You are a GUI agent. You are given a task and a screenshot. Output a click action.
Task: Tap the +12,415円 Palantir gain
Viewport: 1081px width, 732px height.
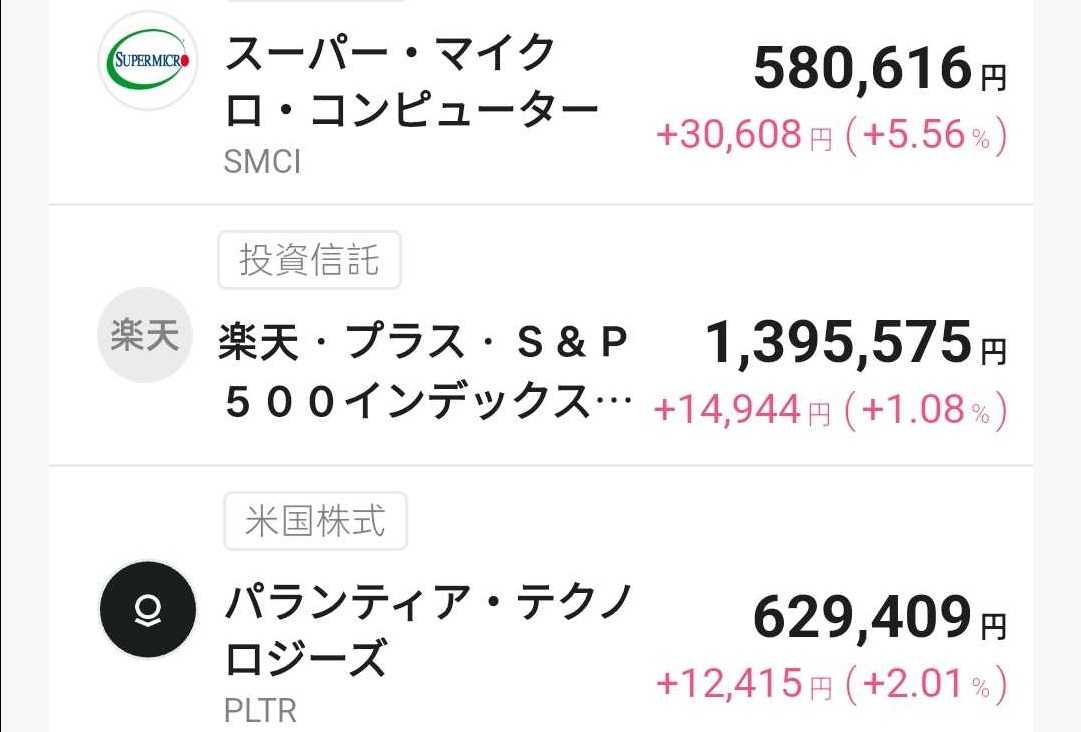[x=744, y=684]
